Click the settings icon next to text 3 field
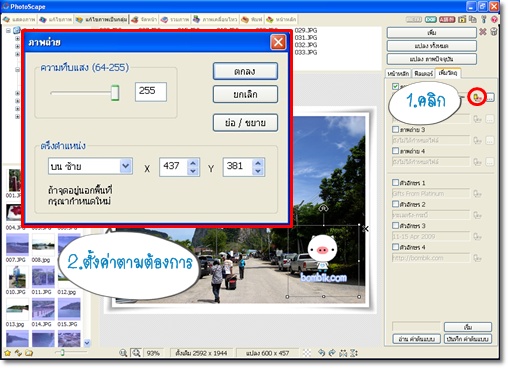508x368 pixels. click(477, 236)
